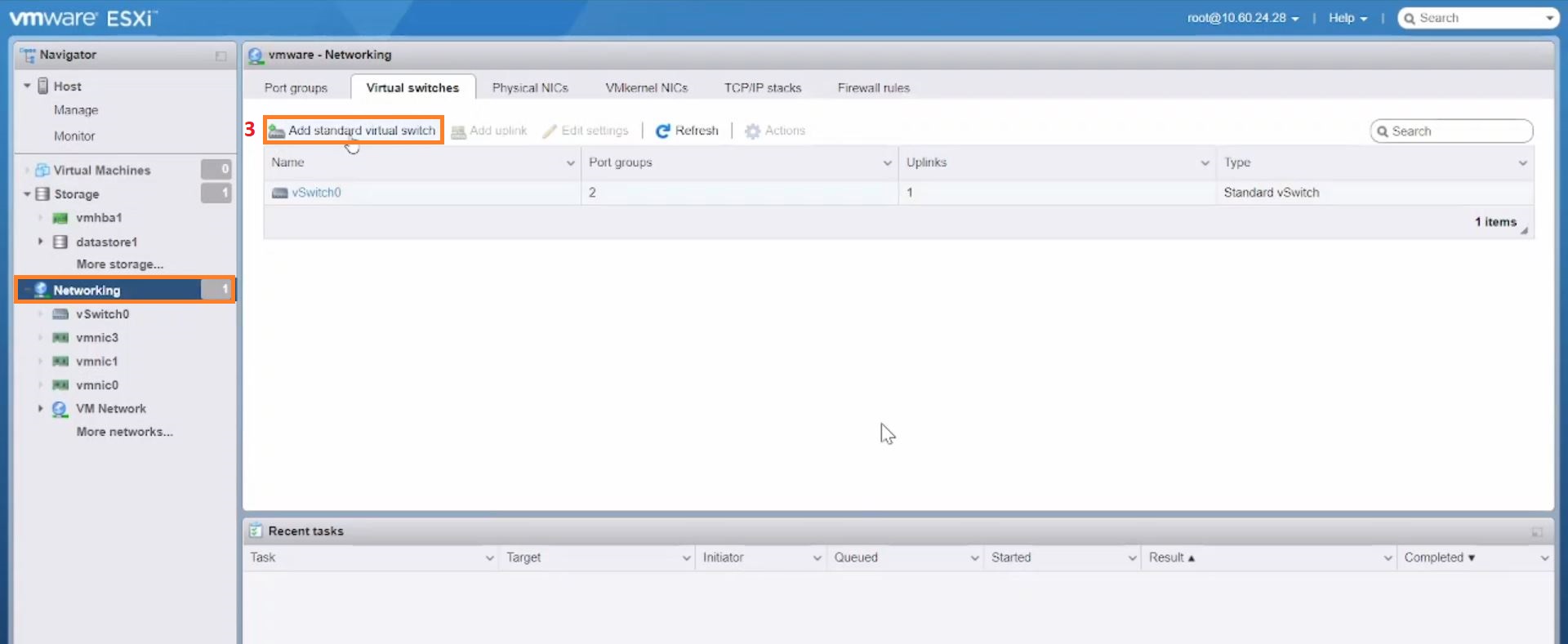
Task: Open the Name column dropdown arrow
Action: coord(570,163)
